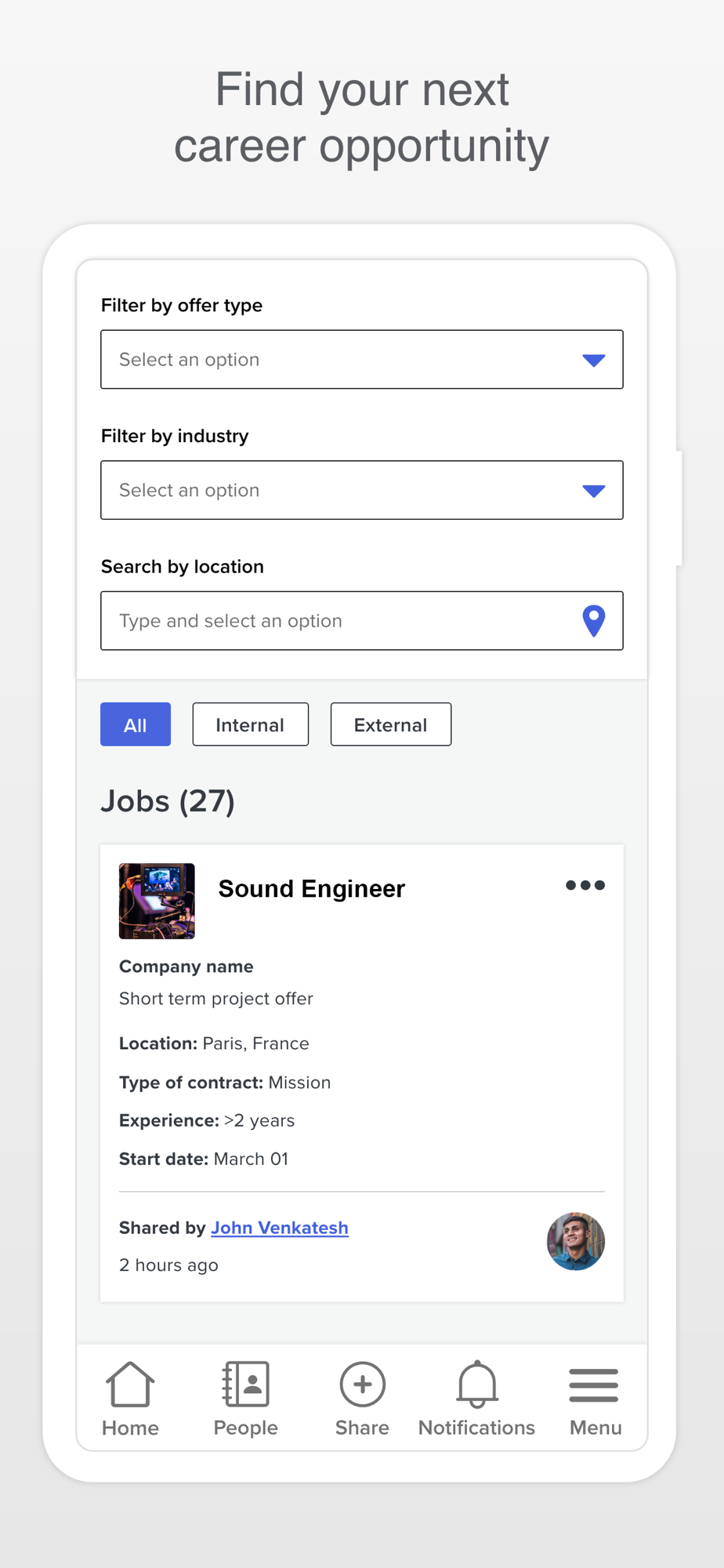This screenshot has height=1568, width=724.
Task: Click the location pin icon
Action: click(x=594, y=621)
